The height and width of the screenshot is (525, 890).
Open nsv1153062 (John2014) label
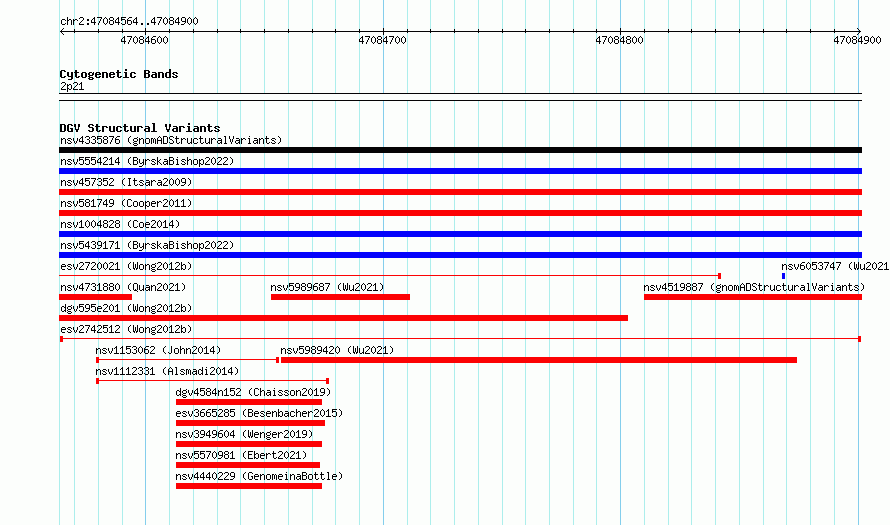point(158,350)
